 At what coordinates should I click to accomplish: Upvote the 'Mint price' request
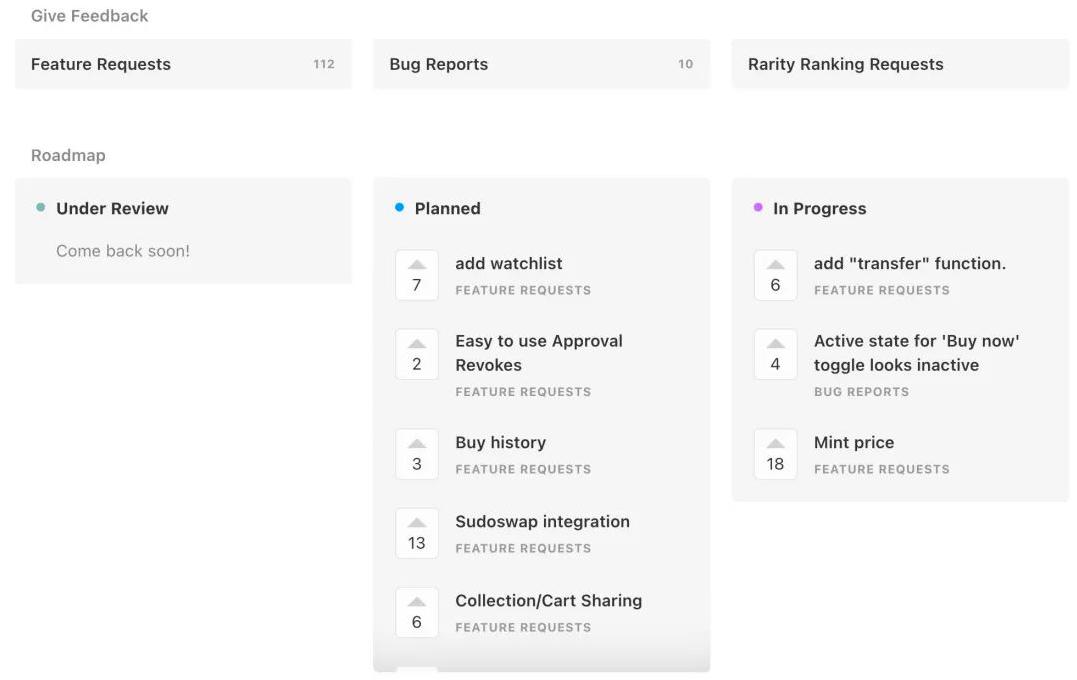tap(775, 454)
